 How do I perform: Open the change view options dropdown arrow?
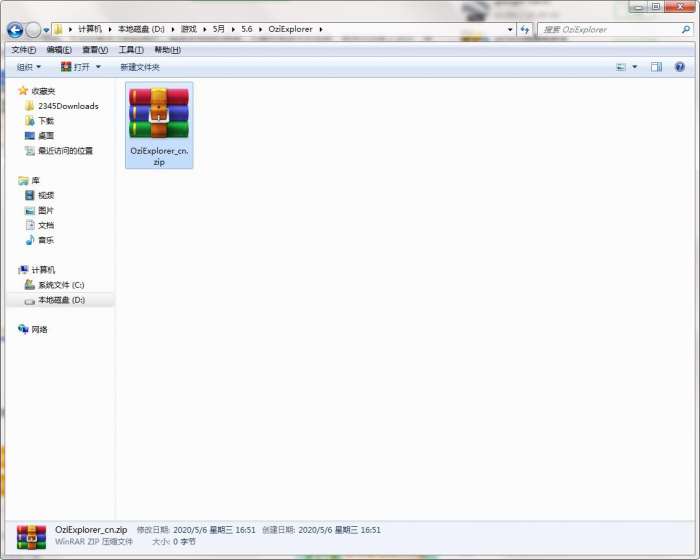(634, 67)
